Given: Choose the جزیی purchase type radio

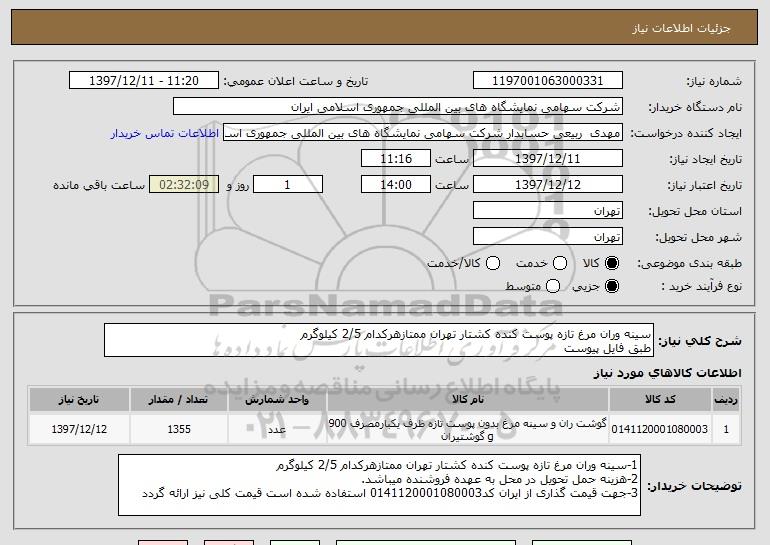Looking at the screenshot, I should (x=612, y=286).
